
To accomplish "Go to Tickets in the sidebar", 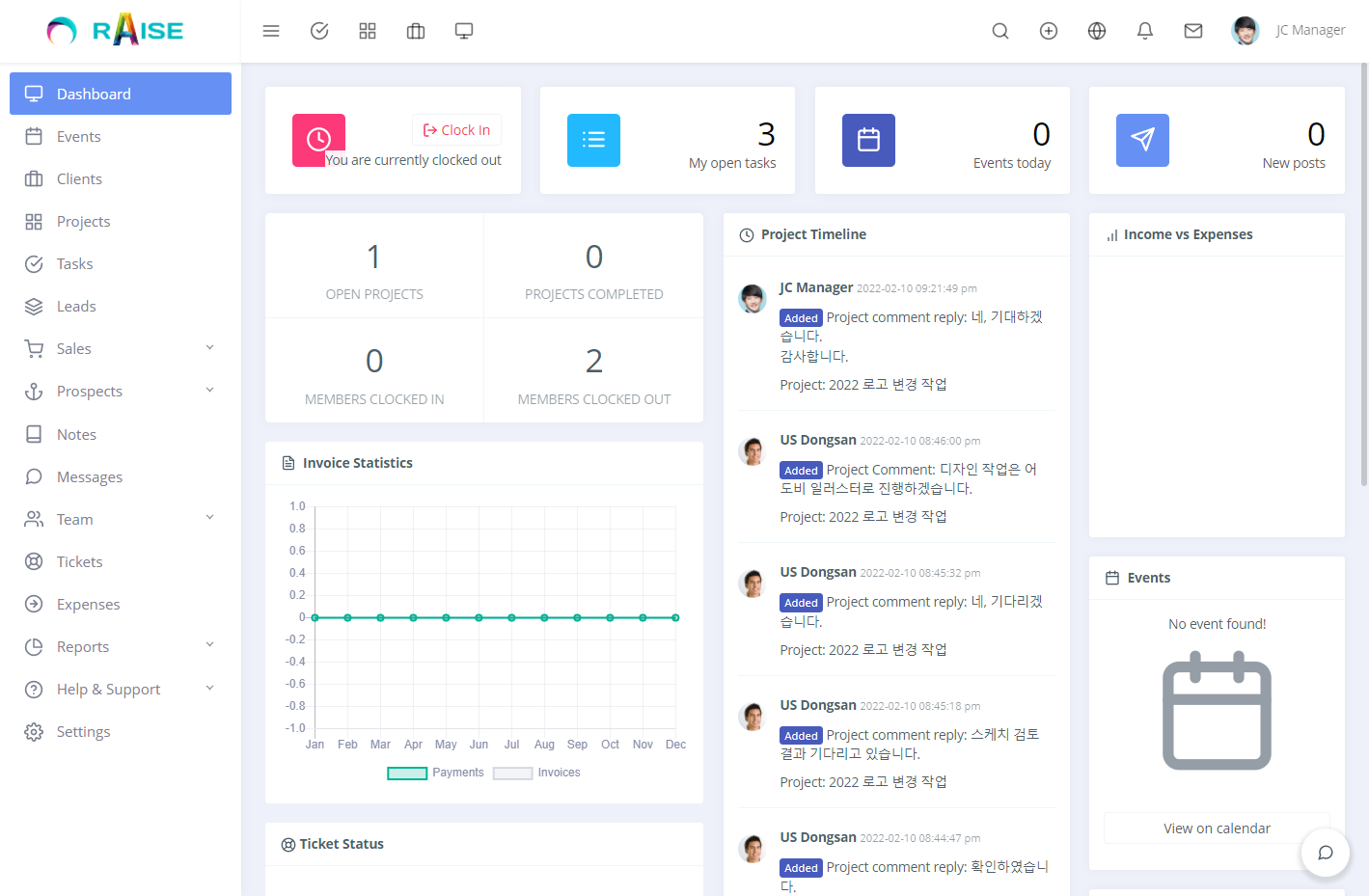I will [x=79, y=561].
